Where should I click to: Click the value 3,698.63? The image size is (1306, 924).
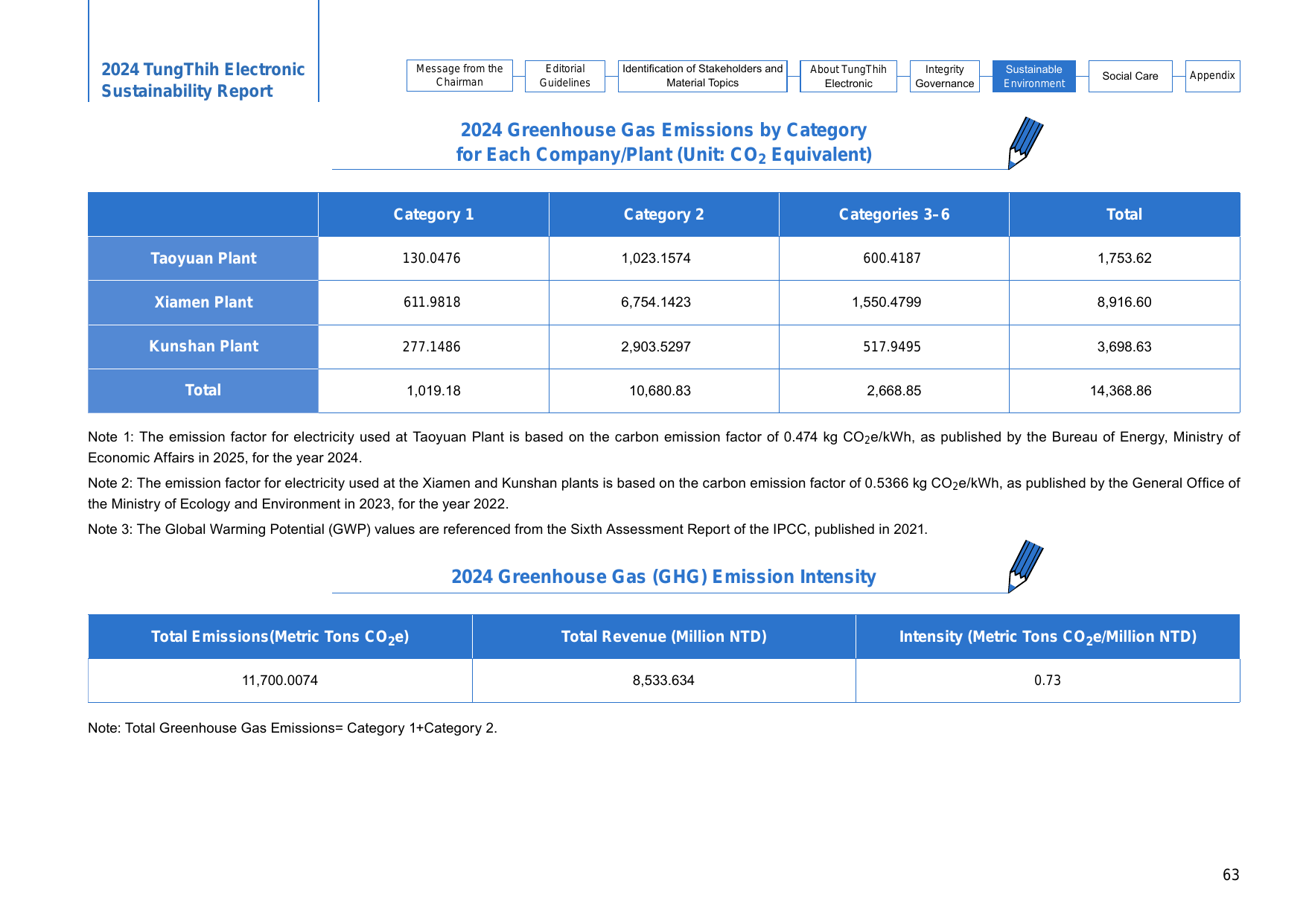click(x=1124, y=346)
